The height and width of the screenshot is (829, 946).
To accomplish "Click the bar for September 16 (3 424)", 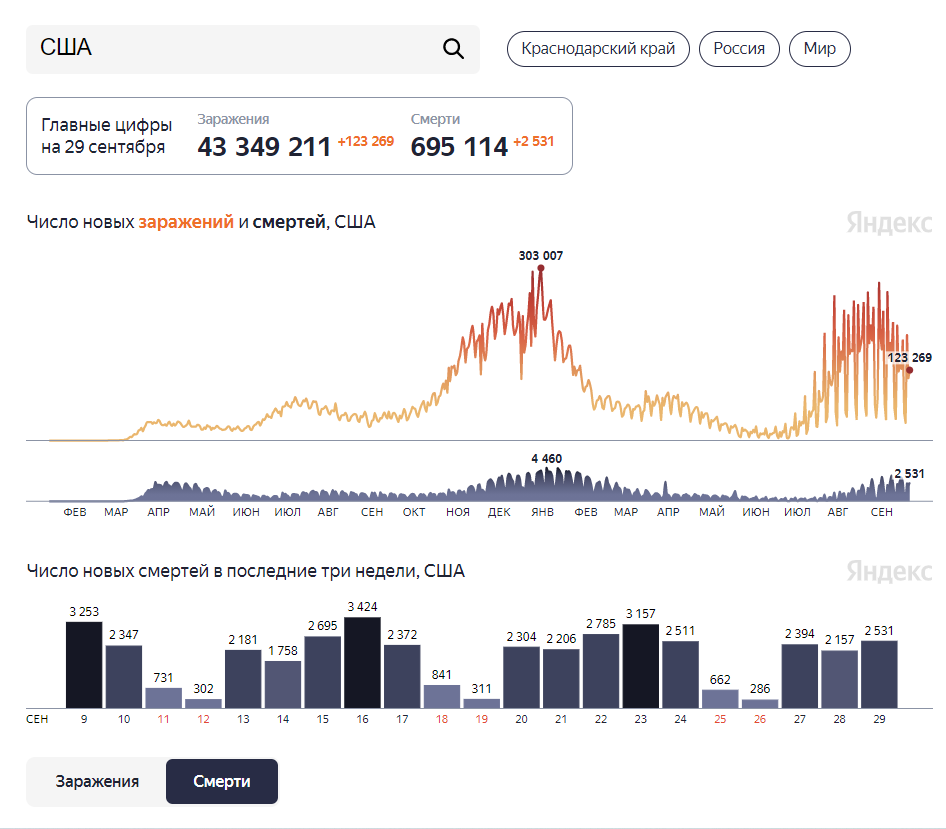I will [x=362, y=662].
